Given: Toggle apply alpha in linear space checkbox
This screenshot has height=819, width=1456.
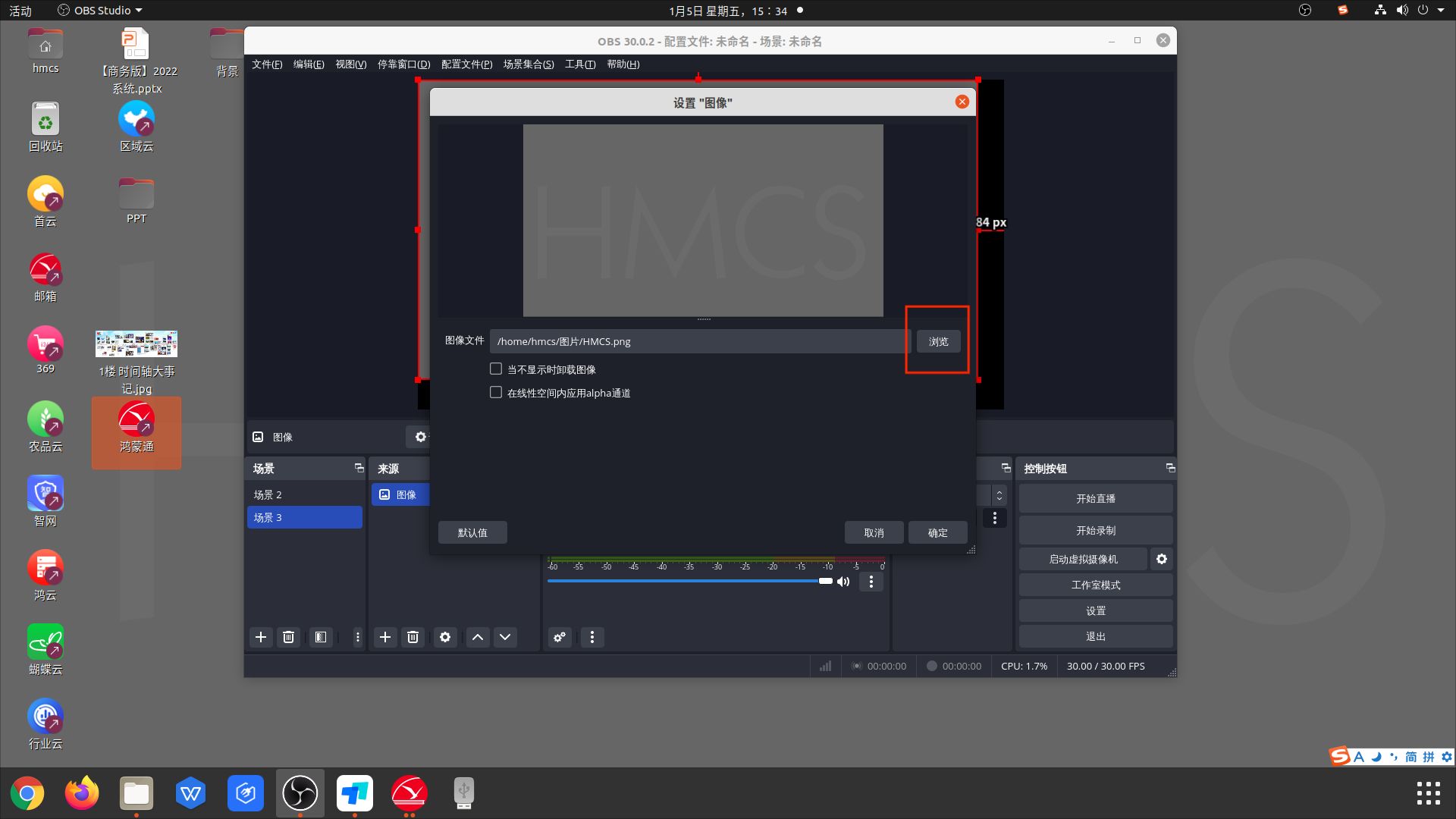Looking at the screenshot, I should pyautogui.click(x=496, y=392).
